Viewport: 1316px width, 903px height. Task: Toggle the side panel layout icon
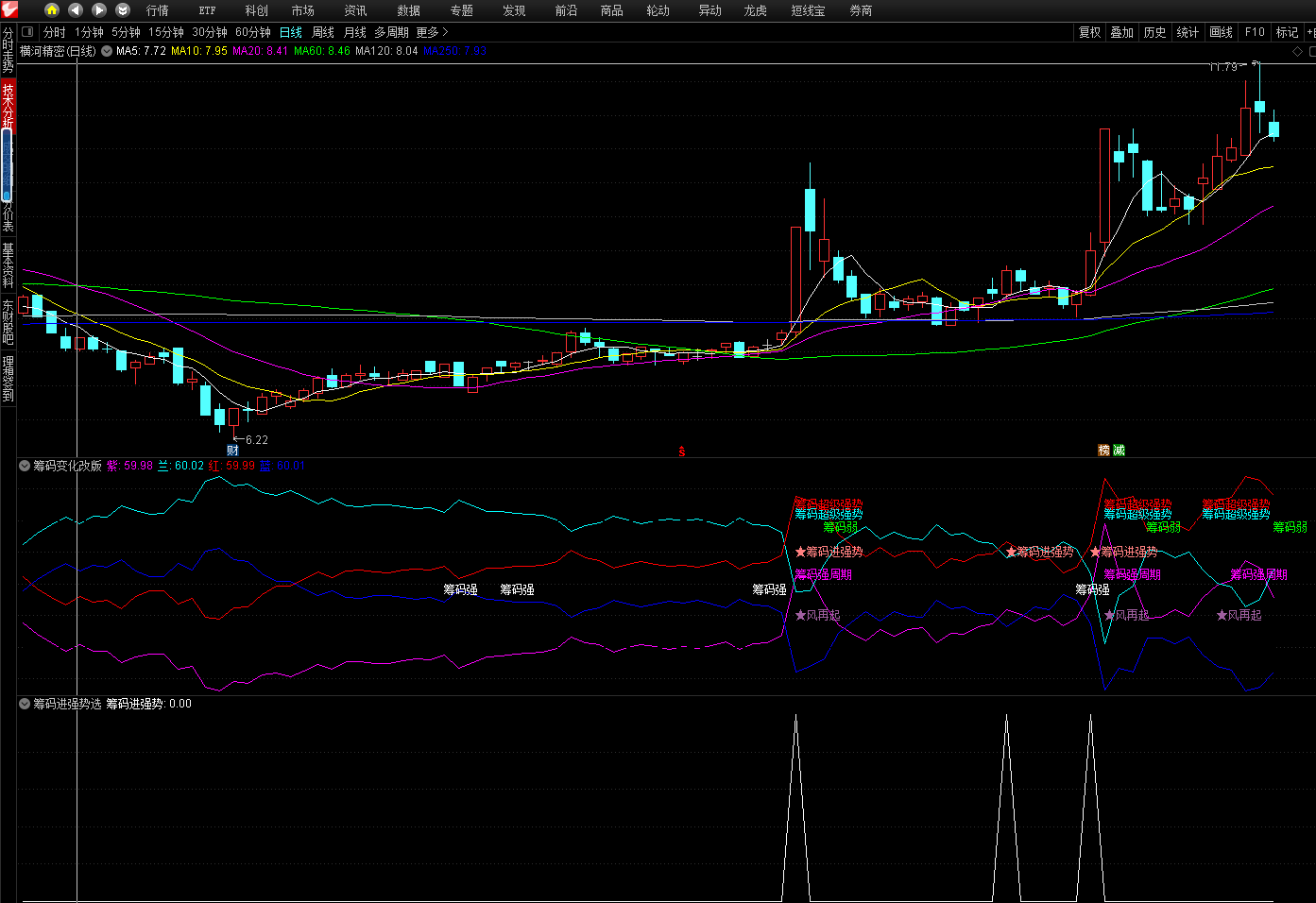(27, 31)
